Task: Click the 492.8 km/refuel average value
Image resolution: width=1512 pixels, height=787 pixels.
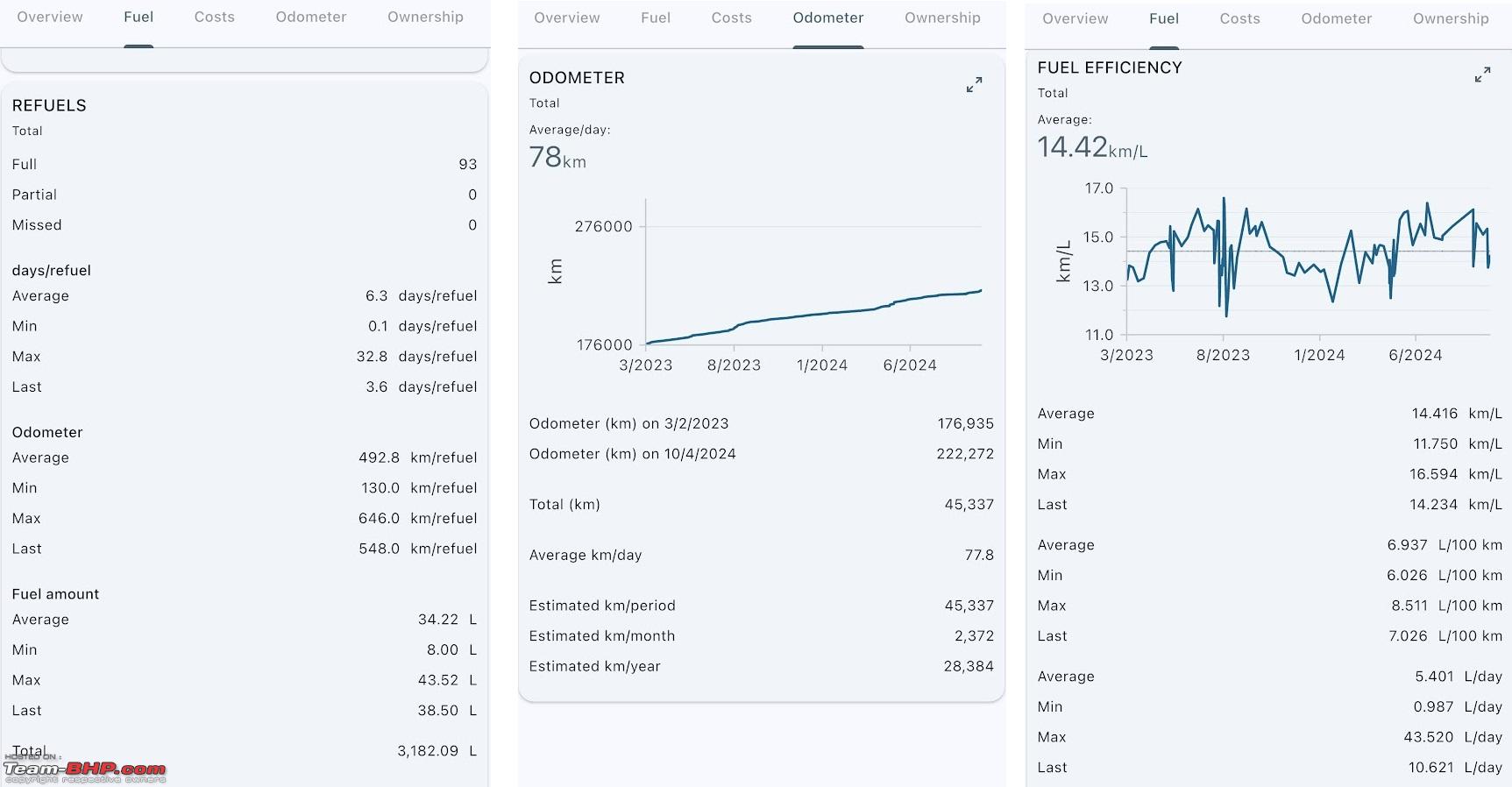Action: click(417, 457)
